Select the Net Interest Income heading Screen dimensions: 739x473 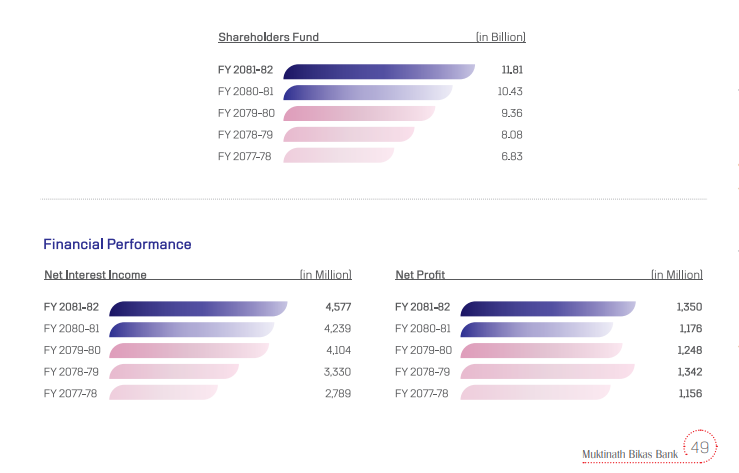[95, 274]
